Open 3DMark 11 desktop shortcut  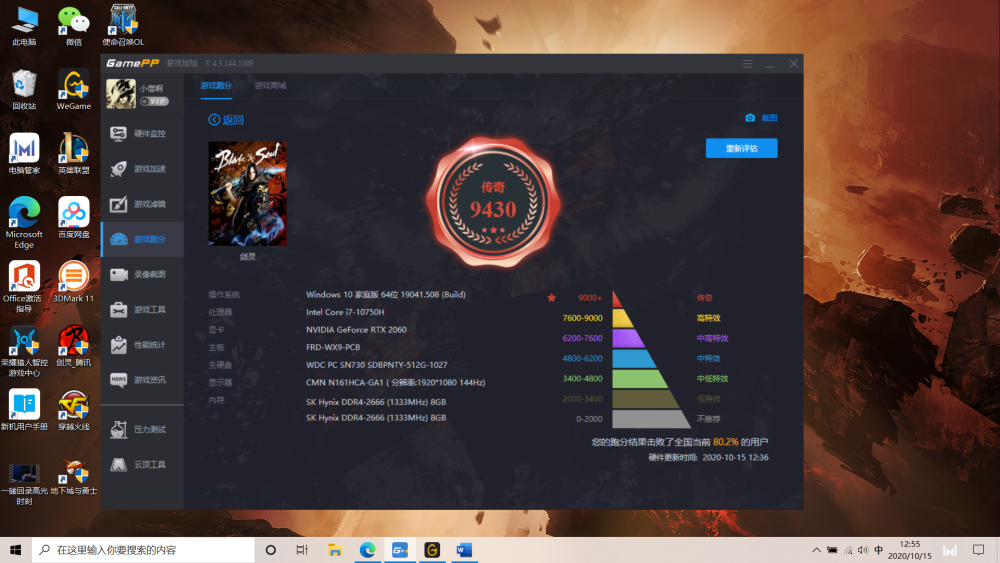click(73, 282)
